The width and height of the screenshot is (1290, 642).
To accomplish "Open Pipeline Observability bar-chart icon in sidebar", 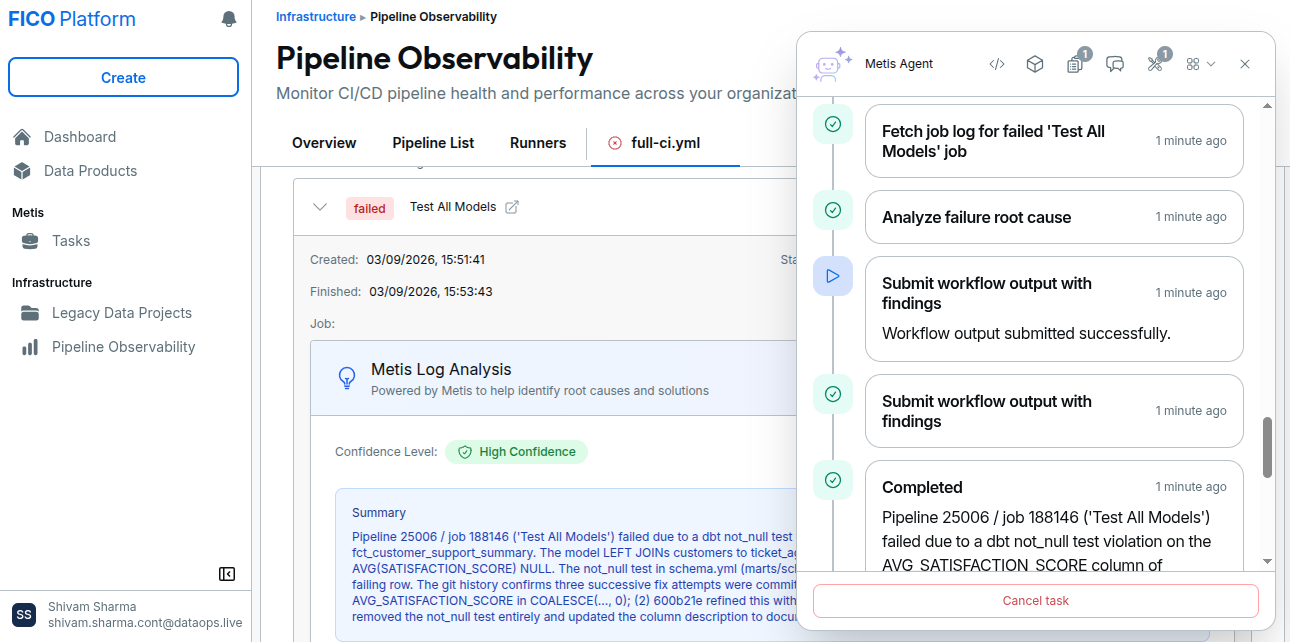I will coord(30,347).
